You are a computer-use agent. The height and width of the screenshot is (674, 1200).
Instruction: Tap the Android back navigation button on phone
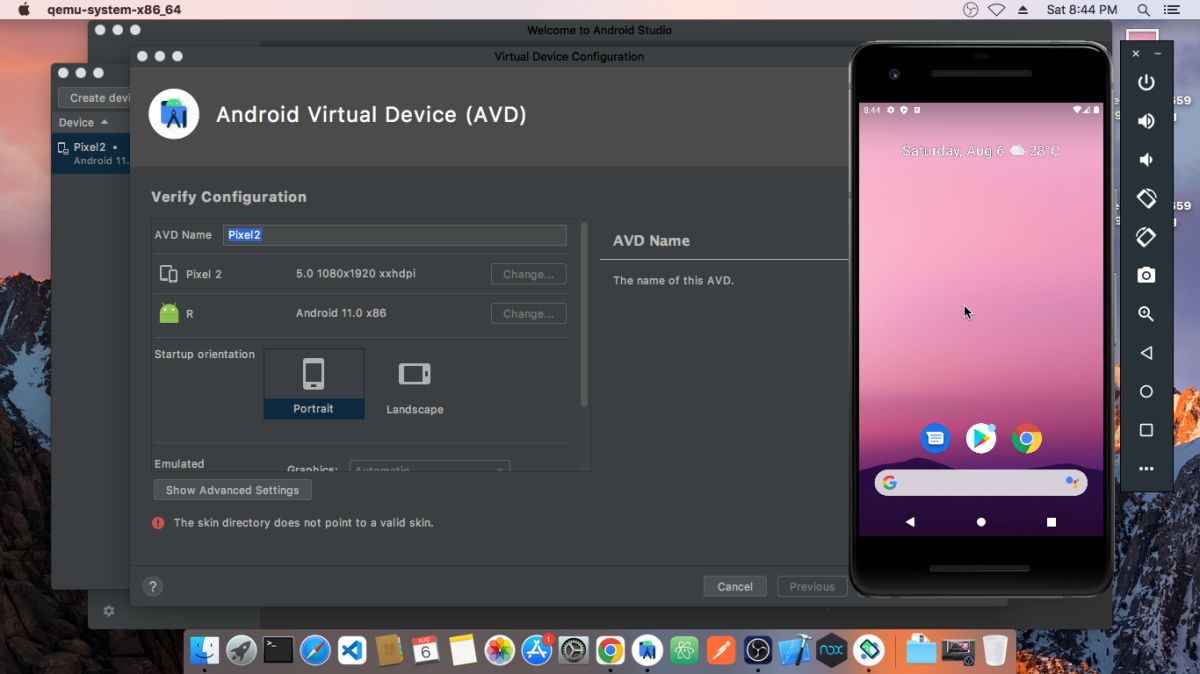point(910,522)
